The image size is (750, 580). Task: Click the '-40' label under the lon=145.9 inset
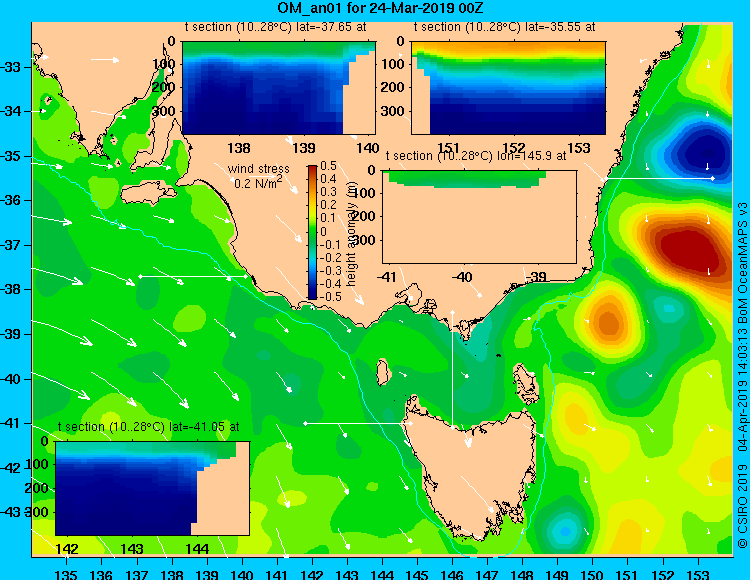(463, 277)
